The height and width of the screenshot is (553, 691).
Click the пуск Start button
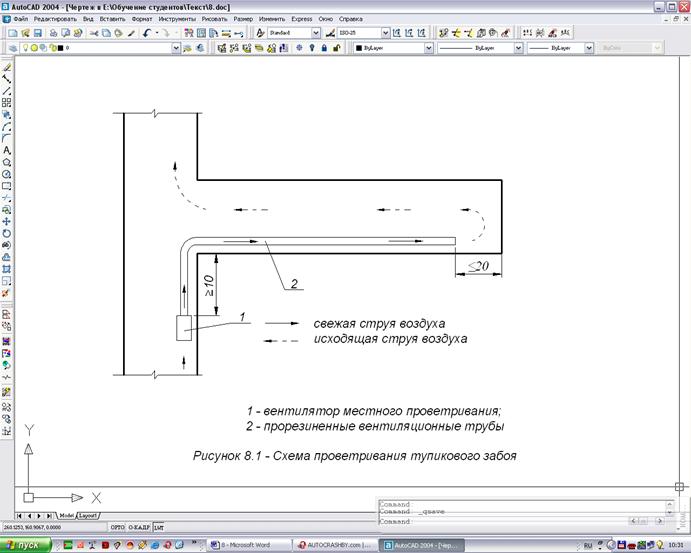pyautogui.click(x=24, y=545)
